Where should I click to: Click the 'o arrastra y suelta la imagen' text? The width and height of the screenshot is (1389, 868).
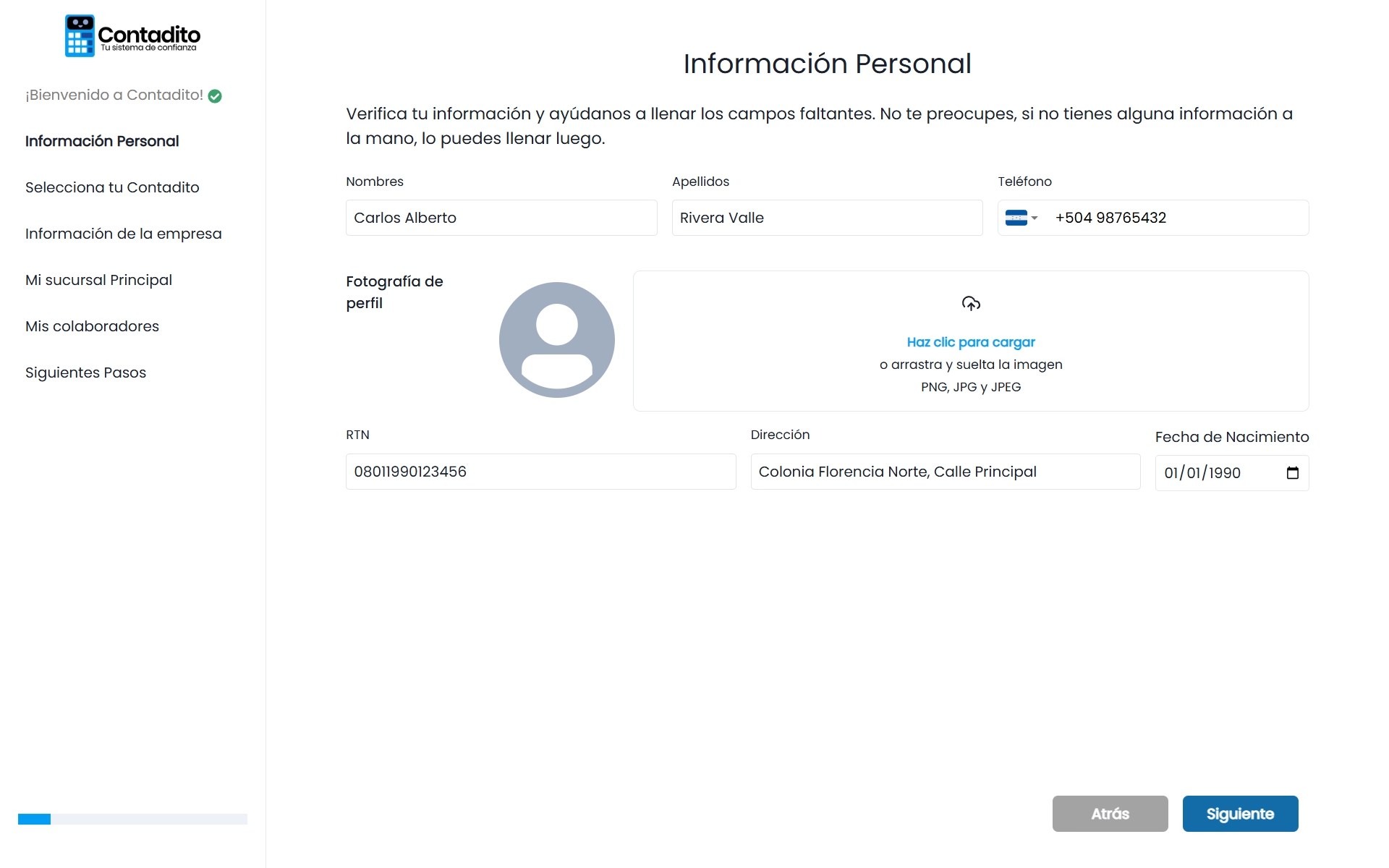point(971,365)
